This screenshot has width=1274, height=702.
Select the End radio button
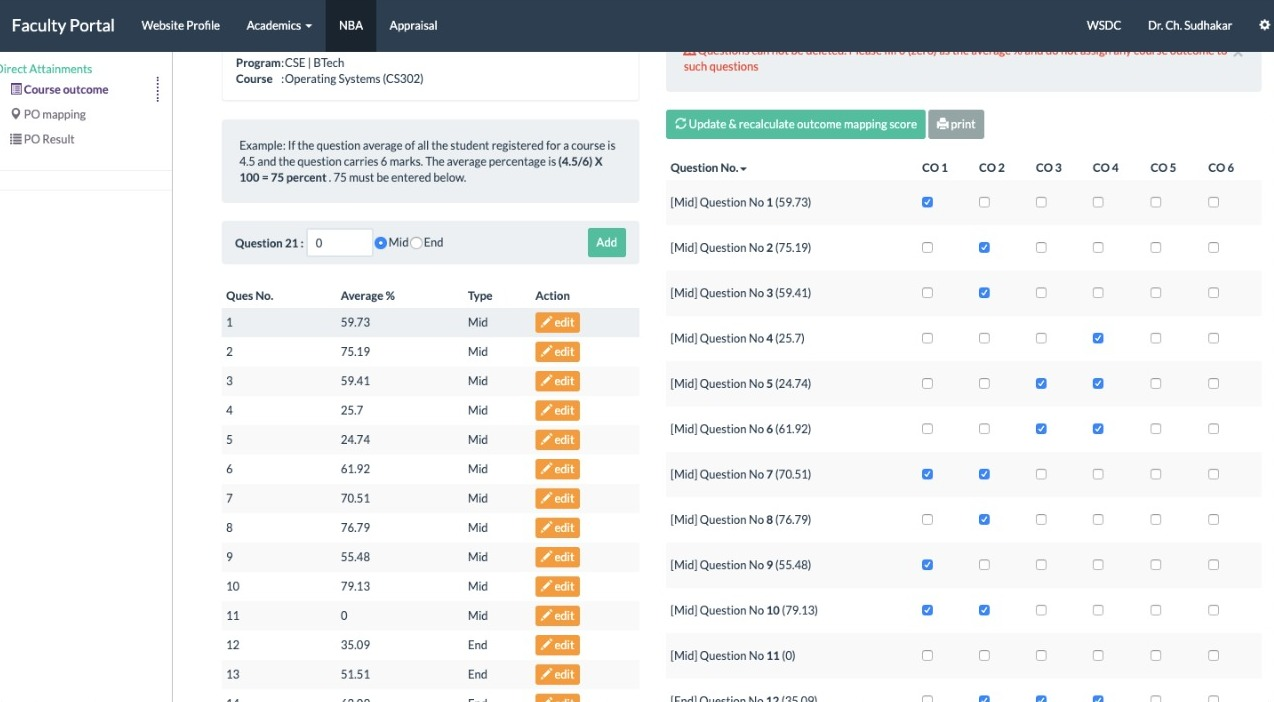(417, 242)
